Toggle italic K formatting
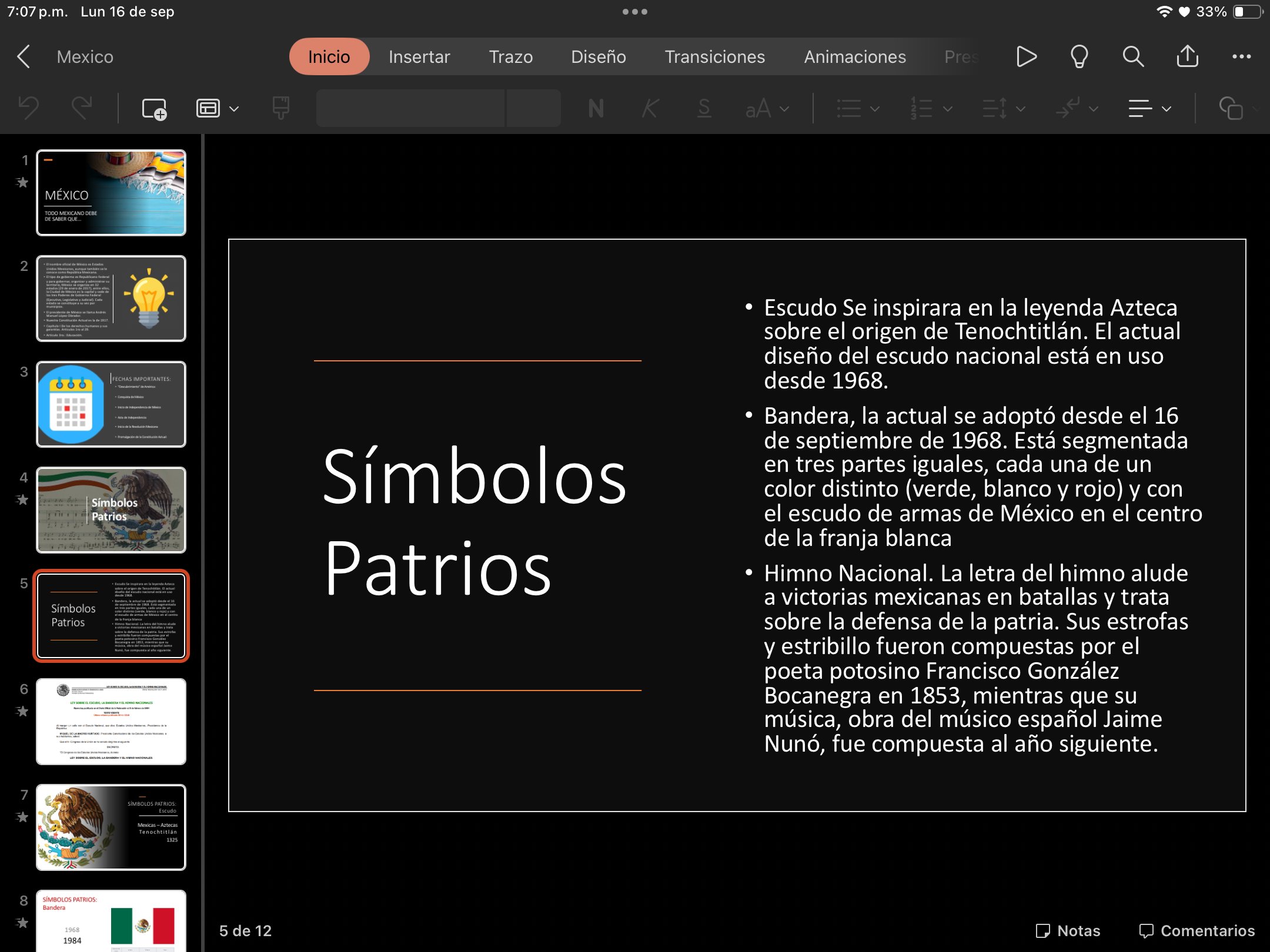This screenshot has width=1270, height=952. 650,109
